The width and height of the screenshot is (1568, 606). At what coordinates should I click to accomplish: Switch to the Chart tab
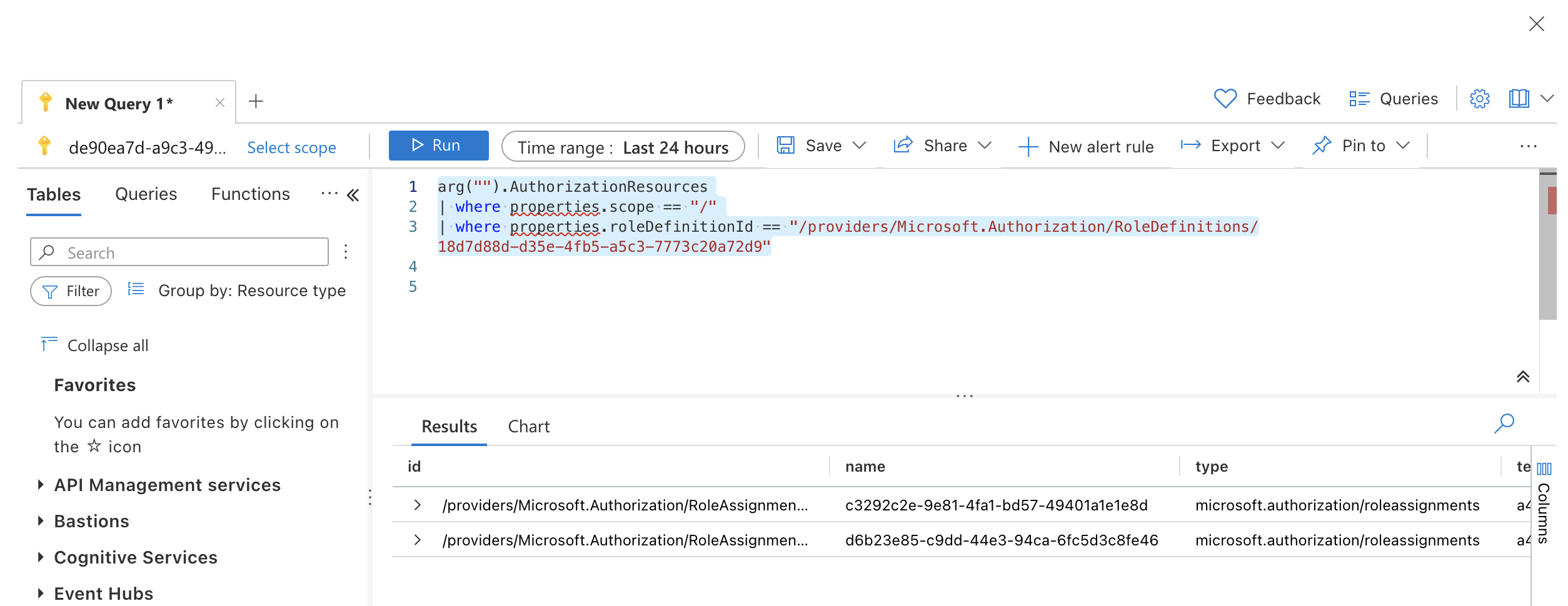[x=528, y=426]
